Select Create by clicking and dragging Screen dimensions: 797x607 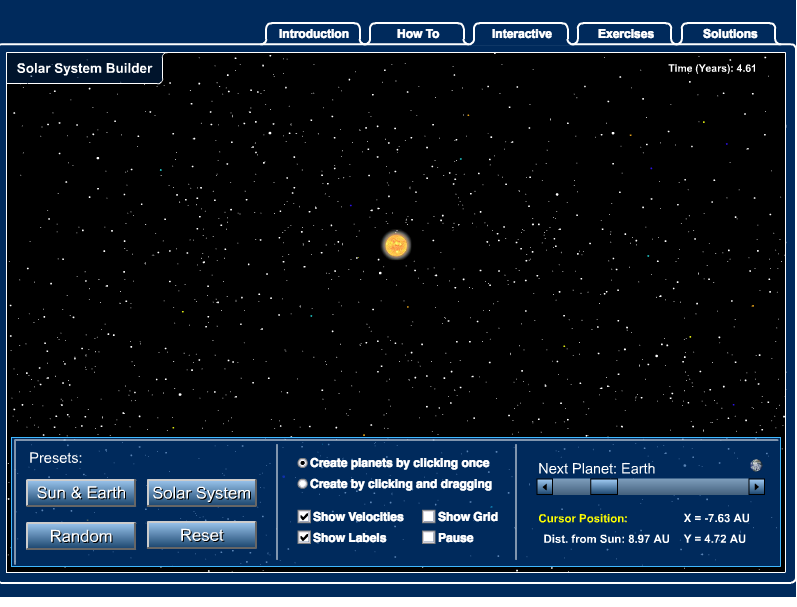pos(302,484)
